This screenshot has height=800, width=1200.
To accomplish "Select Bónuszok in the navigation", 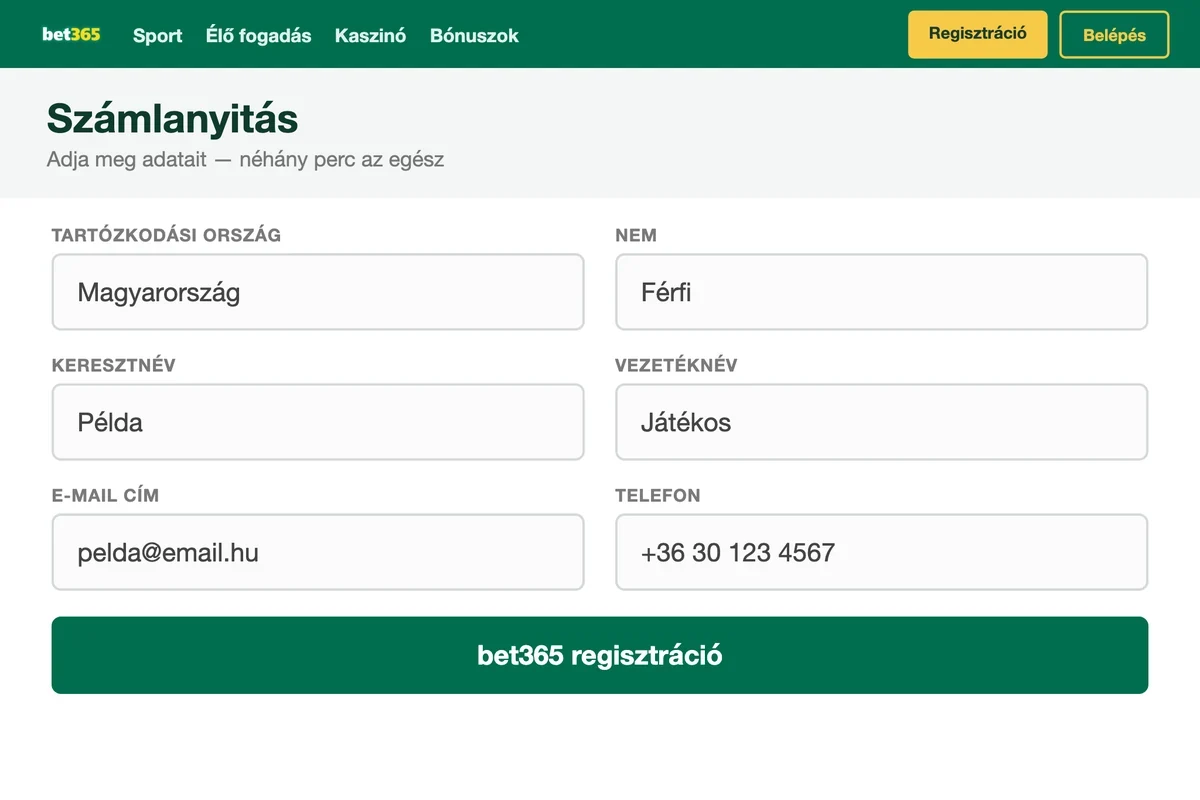I will tap(474, 35).
